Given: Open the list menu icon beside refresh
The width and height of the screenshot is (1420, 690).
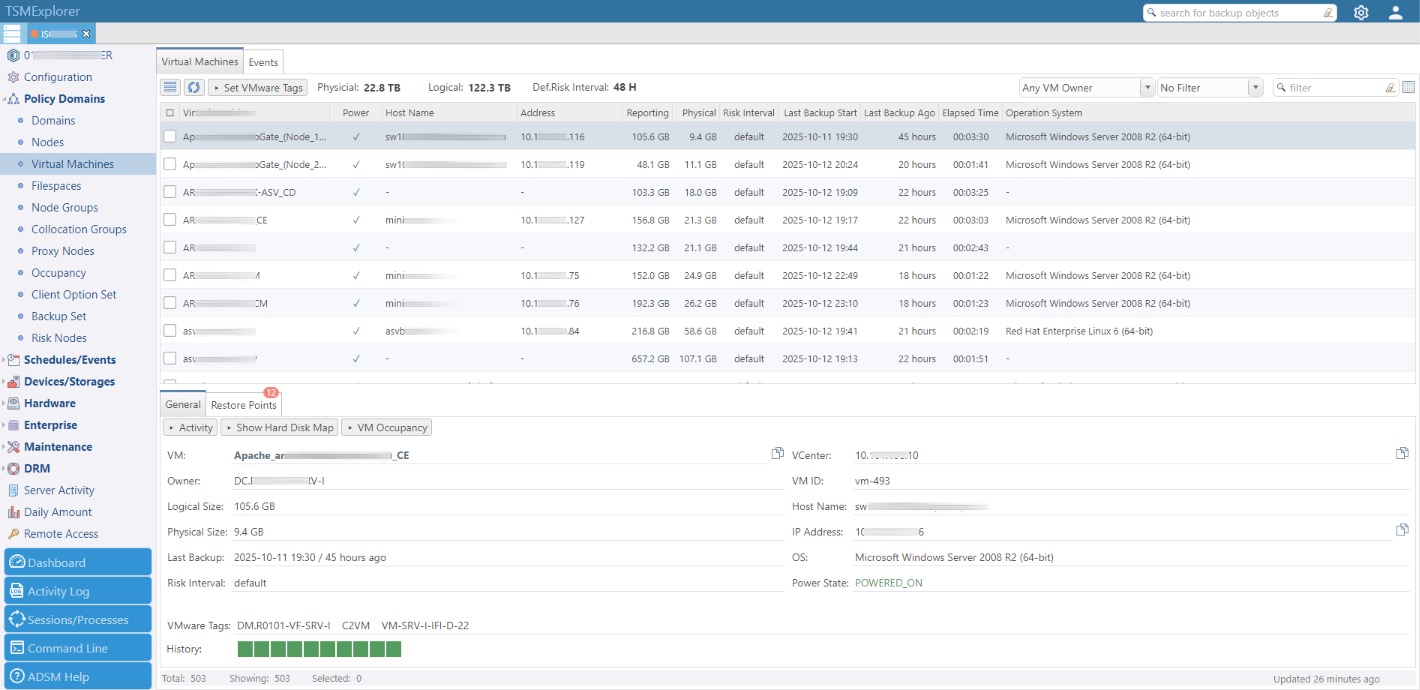Looking at the screenshot, I should click(171, 88).
